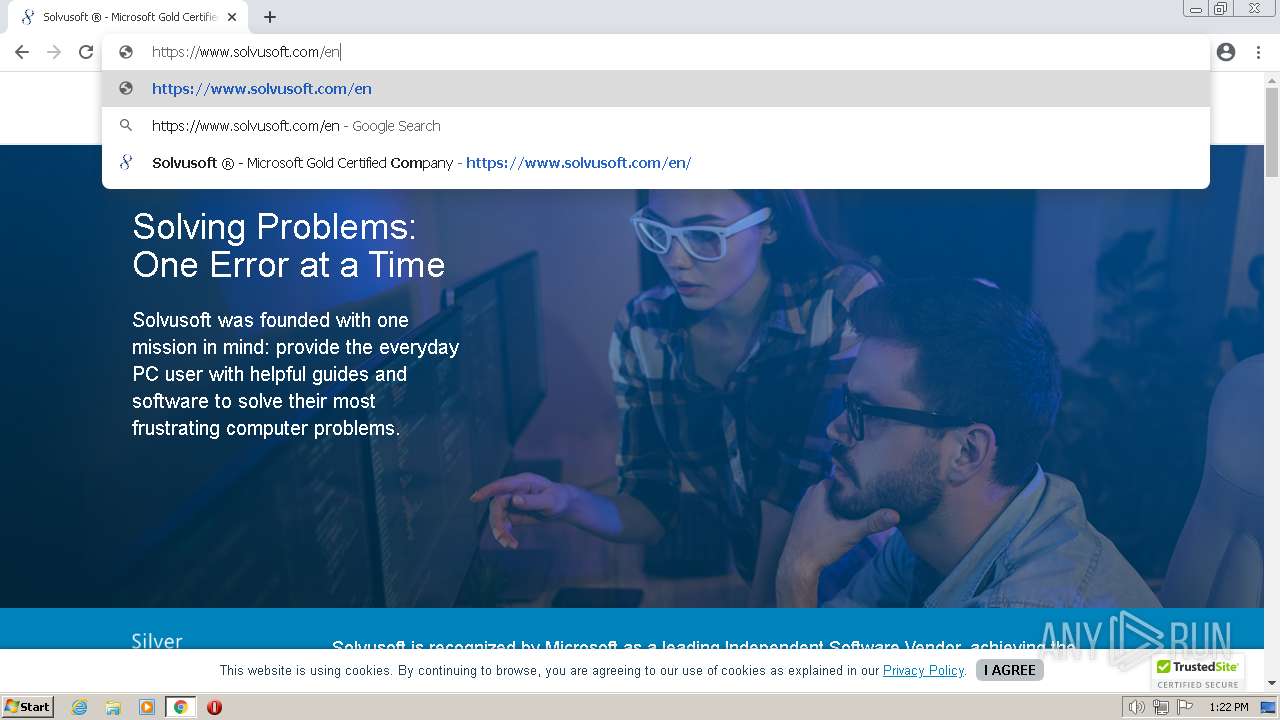Reload the Solvusoft page
Image resolution: width=1280 pixels, height=720 pixels.
tap(86, 52)
